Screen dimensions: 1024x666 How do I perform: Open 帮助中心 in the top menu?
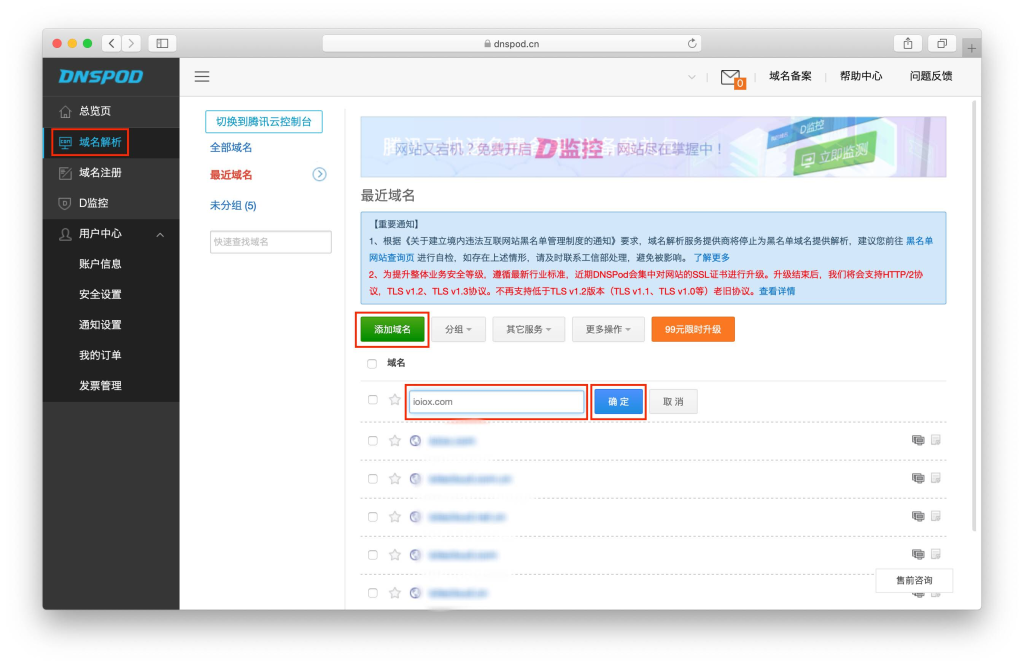point(860,76)
